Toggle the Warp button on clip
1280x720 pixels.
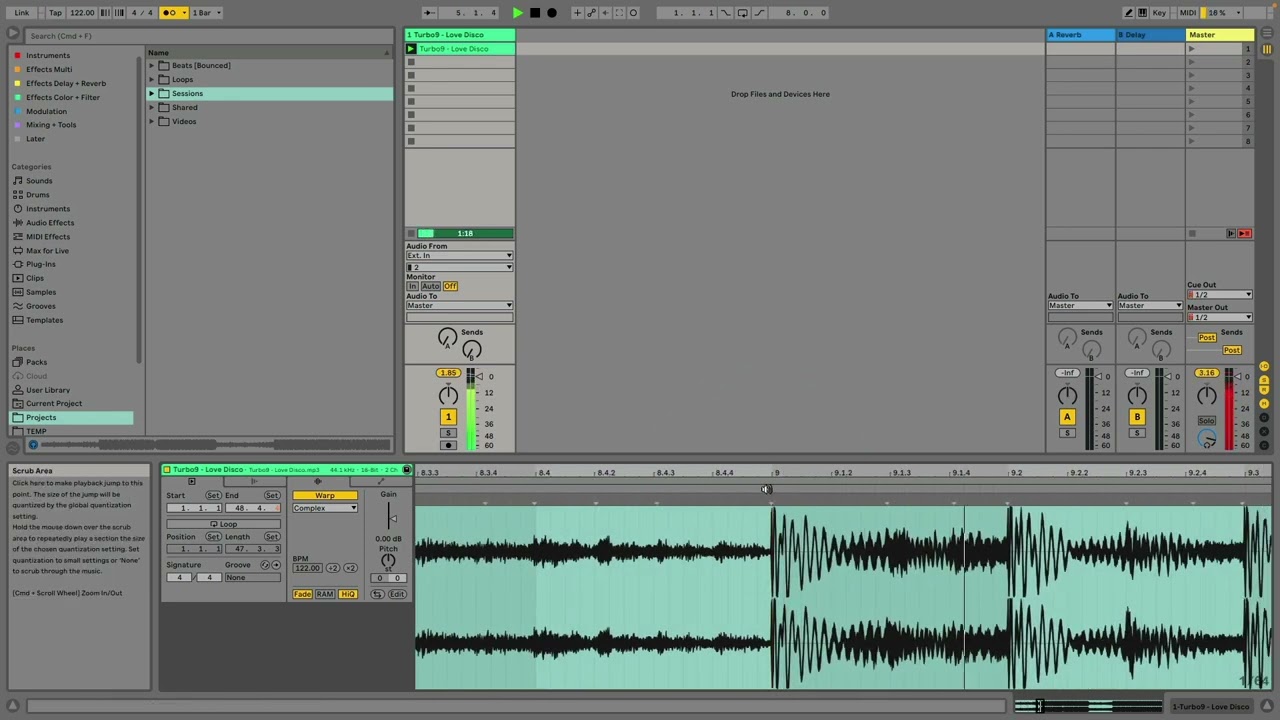pyautogui.click(x=325, y=495)
